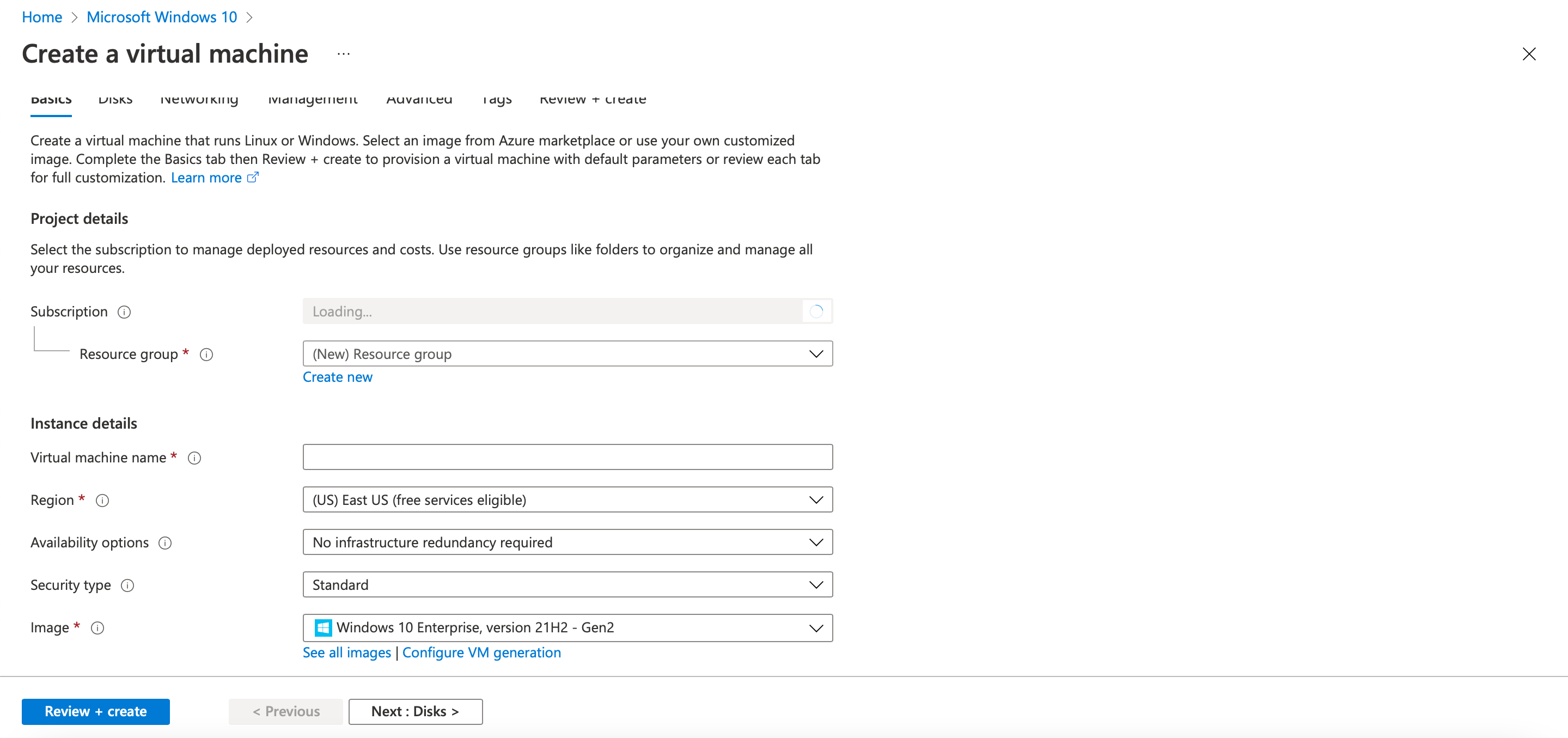
Task: Click the Windows logo in the Image selector
Action: pyautogui.click(x=322, y=627)
